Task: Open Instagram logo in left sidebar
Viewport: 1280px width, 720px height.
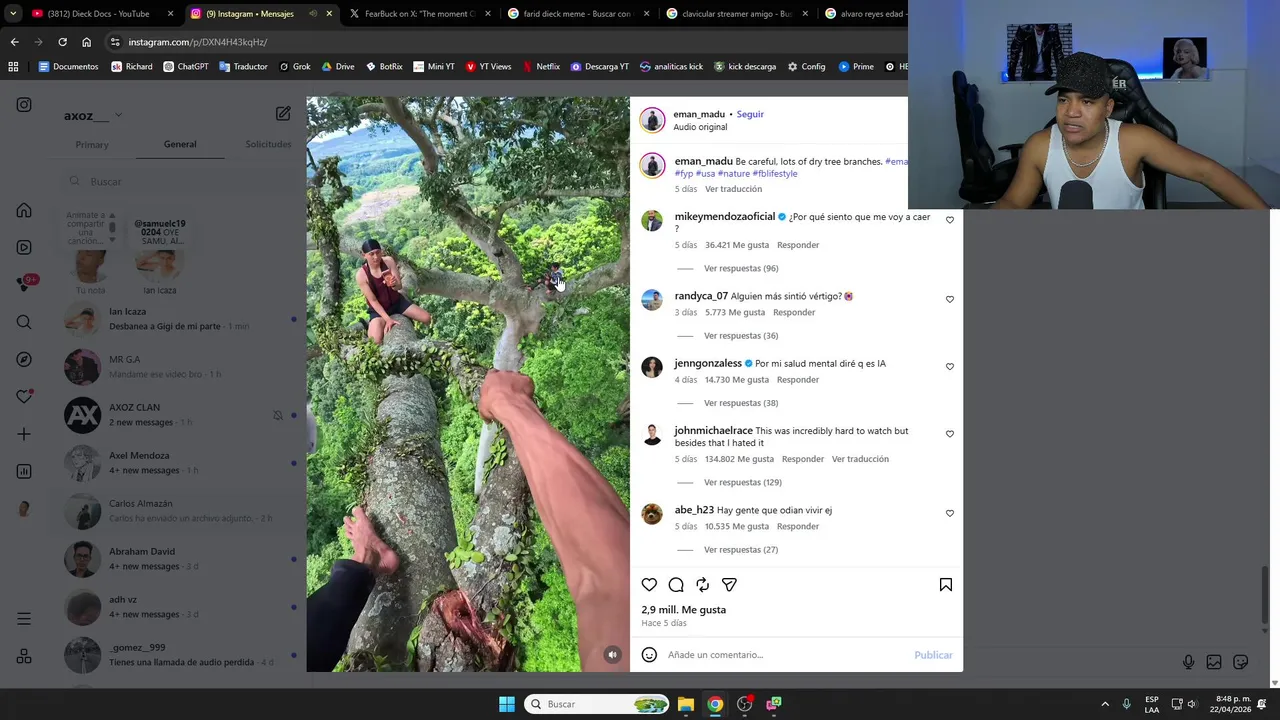Action: point(24,105)
